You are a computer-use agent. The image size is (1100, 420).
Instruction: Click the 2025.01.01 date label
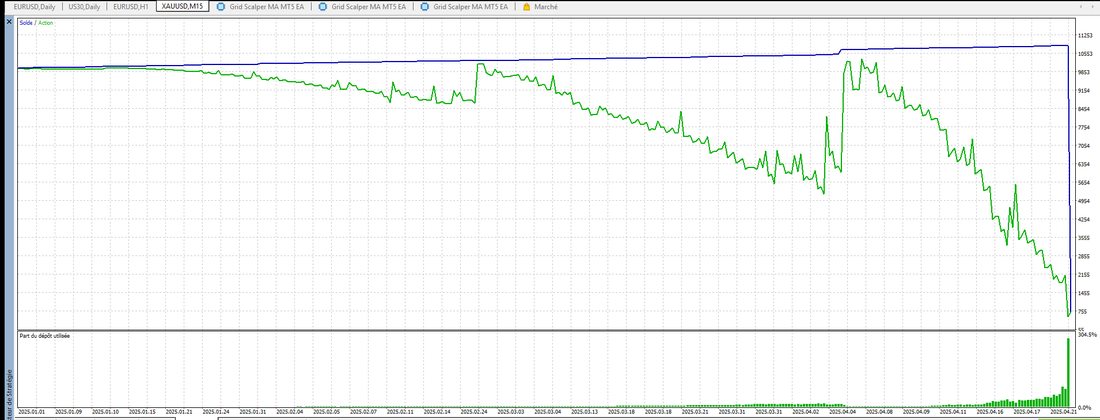tap(32, 413)
